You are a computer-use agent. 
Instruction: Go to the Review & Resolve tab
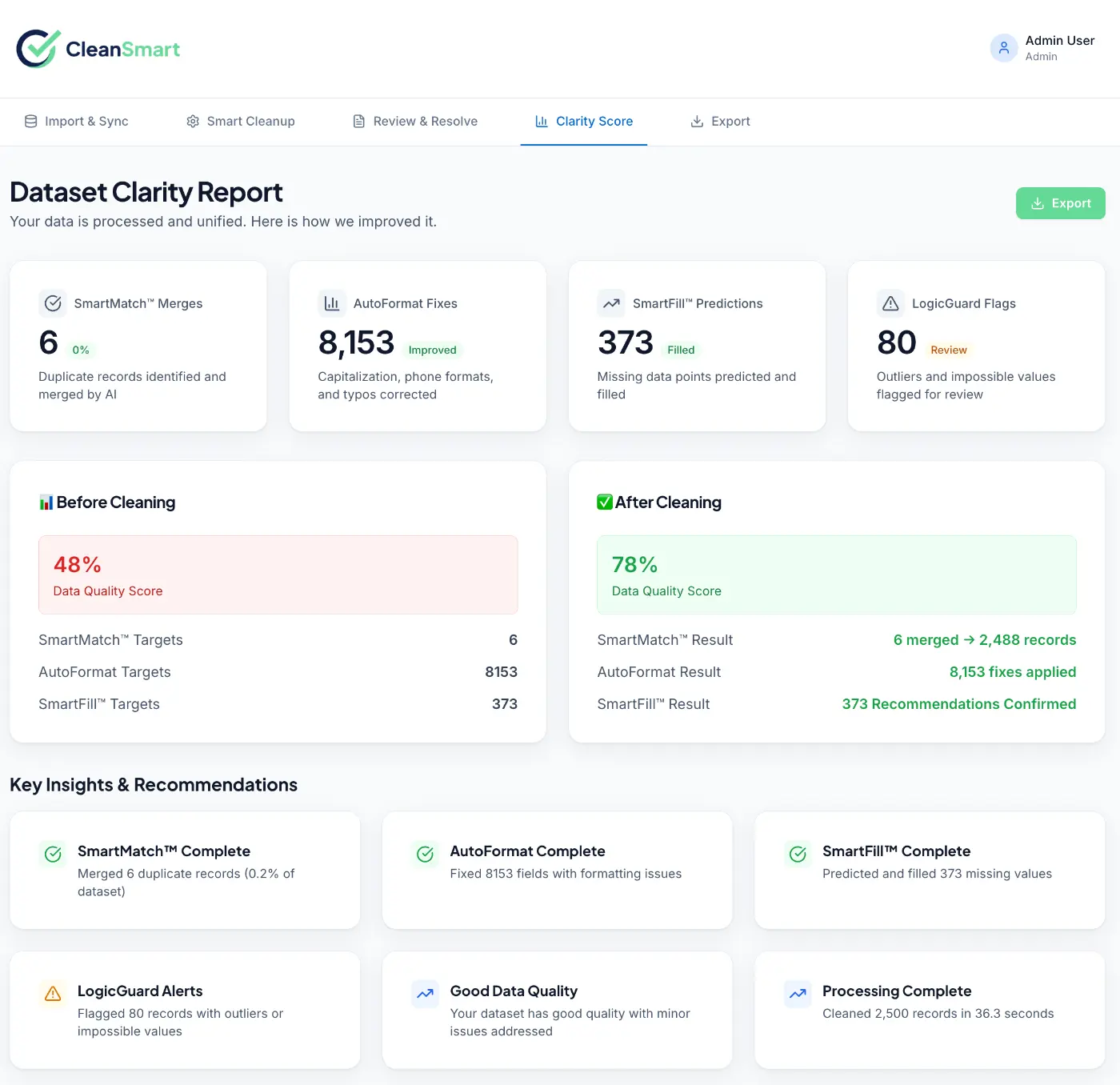(415, 122)
